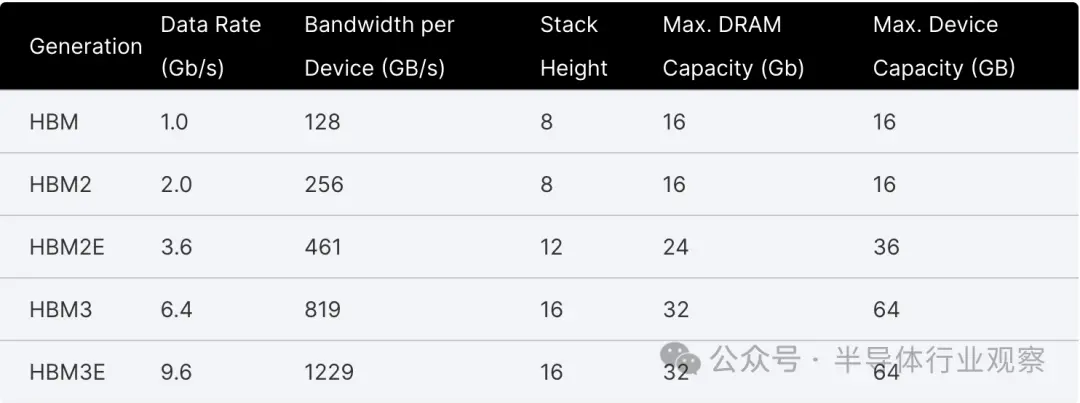Select the Max. DRAM Capacity header
Viewport: 1080px width, 403px height.
(x=734, y=46)
